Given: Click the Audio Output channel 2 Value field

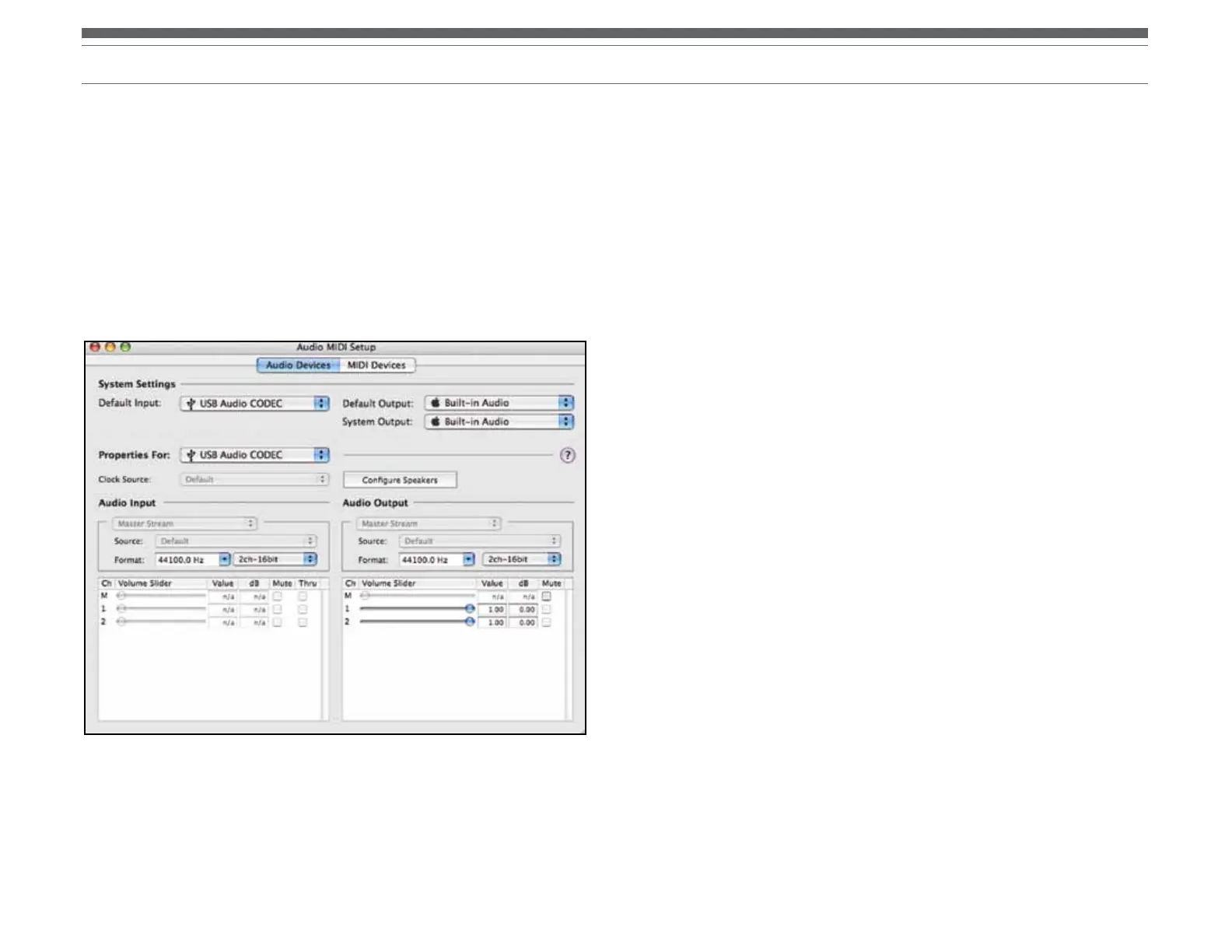Looking at the screenshot, I should click(492, 622).
